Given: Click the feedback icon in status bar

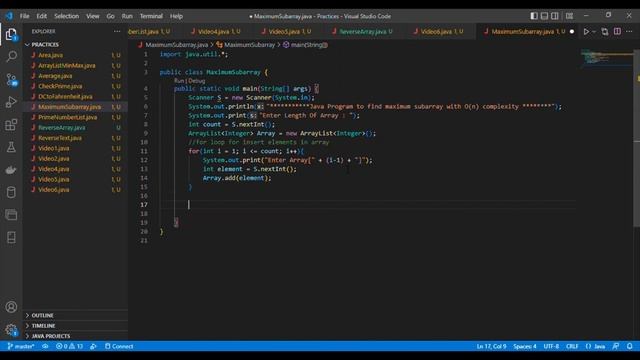Looking at the screenshot, I should coord(616,346).
